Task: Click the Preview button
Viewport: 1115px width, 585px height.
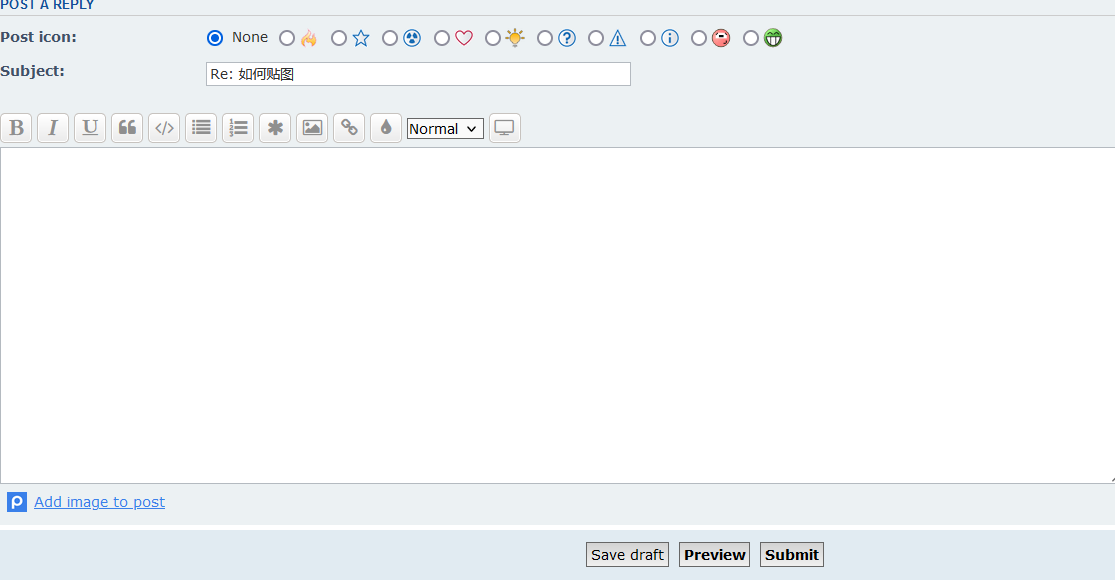Action: 715,554
